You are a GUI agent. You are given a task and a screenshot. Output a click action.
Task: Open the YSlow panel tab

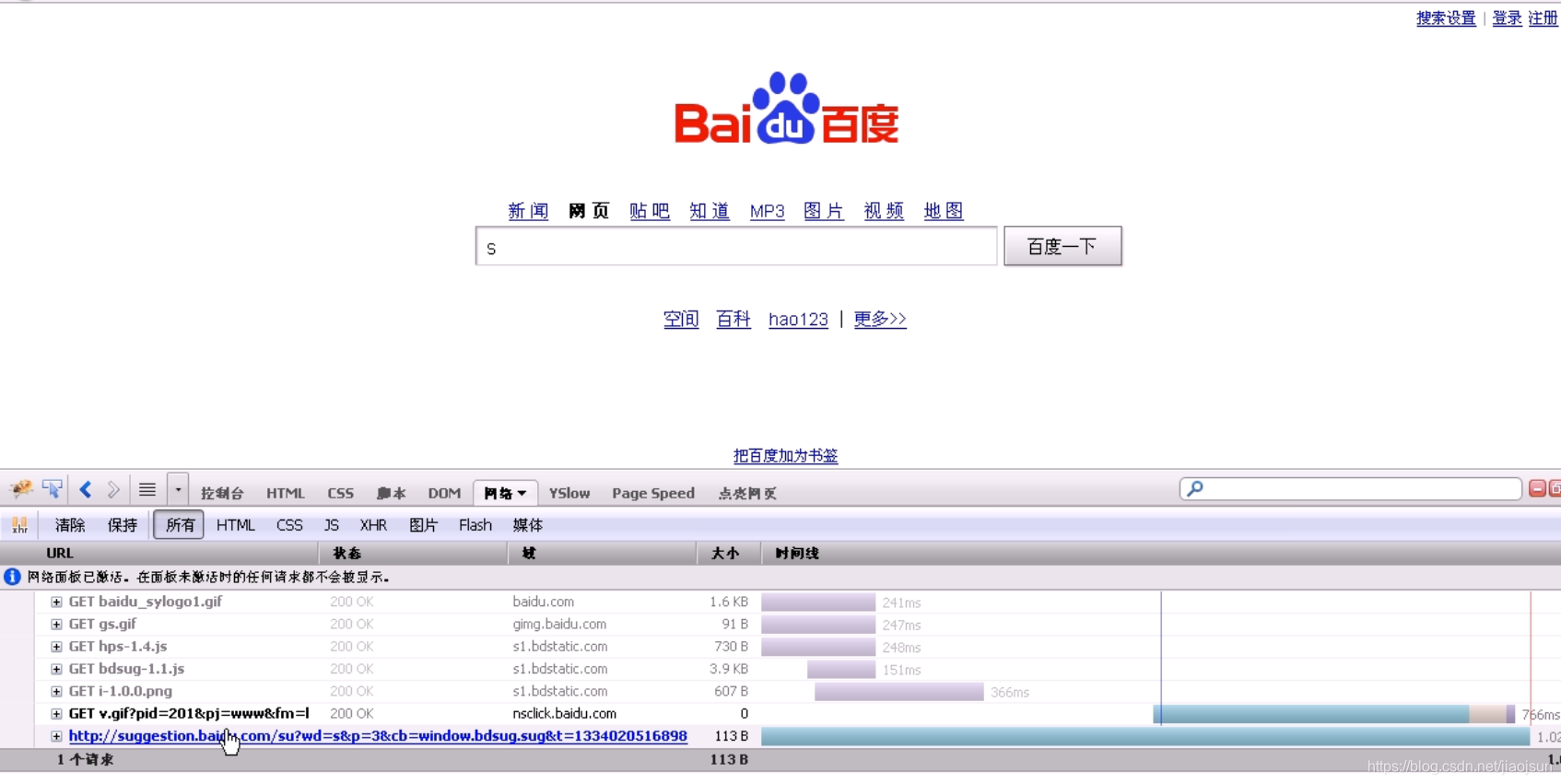click(569, 493)
